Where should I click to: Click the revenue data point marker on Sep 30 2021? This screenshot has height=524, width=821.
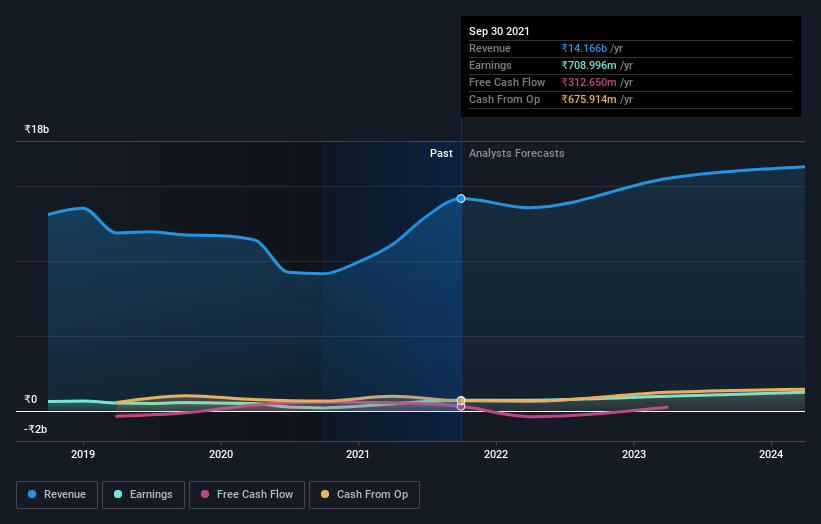[x=461, y=198]
